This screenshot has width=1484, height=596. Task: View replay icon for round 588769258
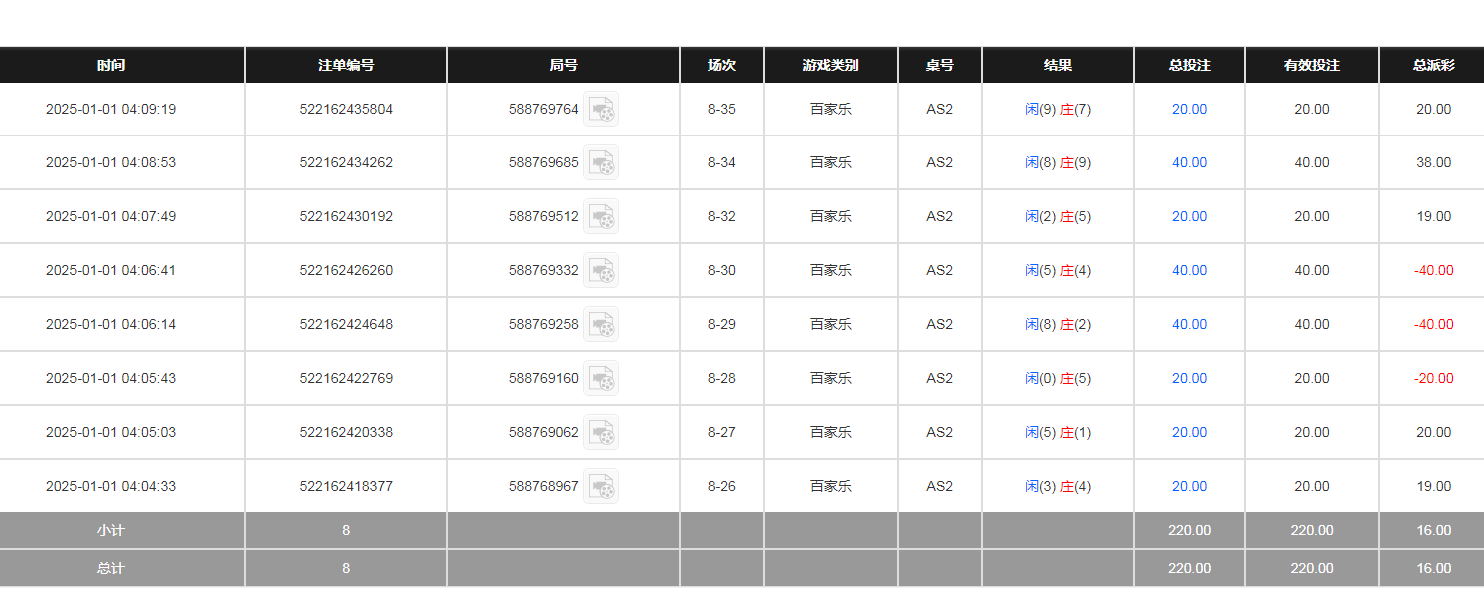tap(601, 325)
